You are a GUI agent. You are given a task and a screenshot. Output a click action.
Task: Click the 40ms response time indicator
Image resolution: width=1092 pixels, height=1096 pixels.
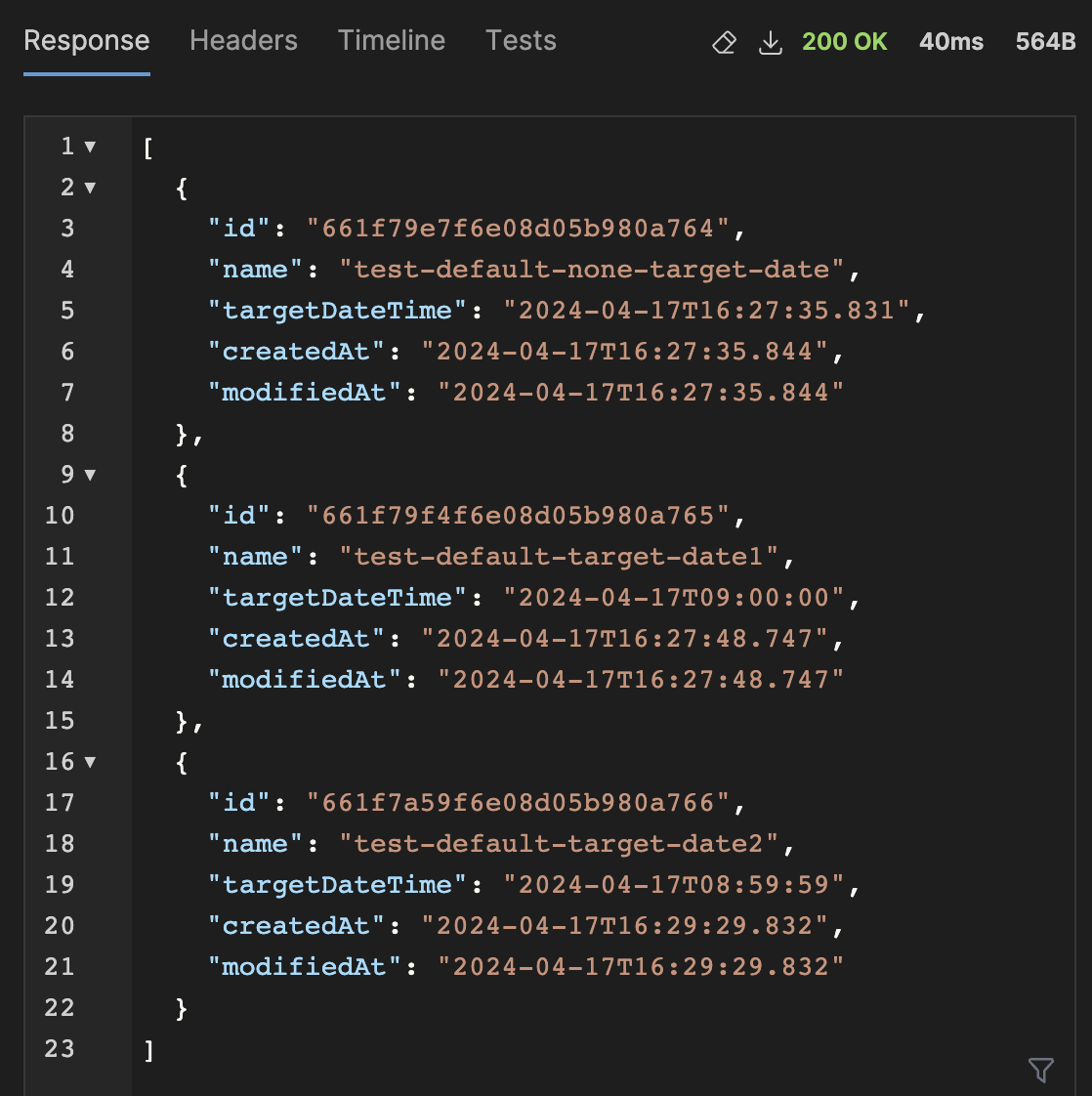click(951, 41)
